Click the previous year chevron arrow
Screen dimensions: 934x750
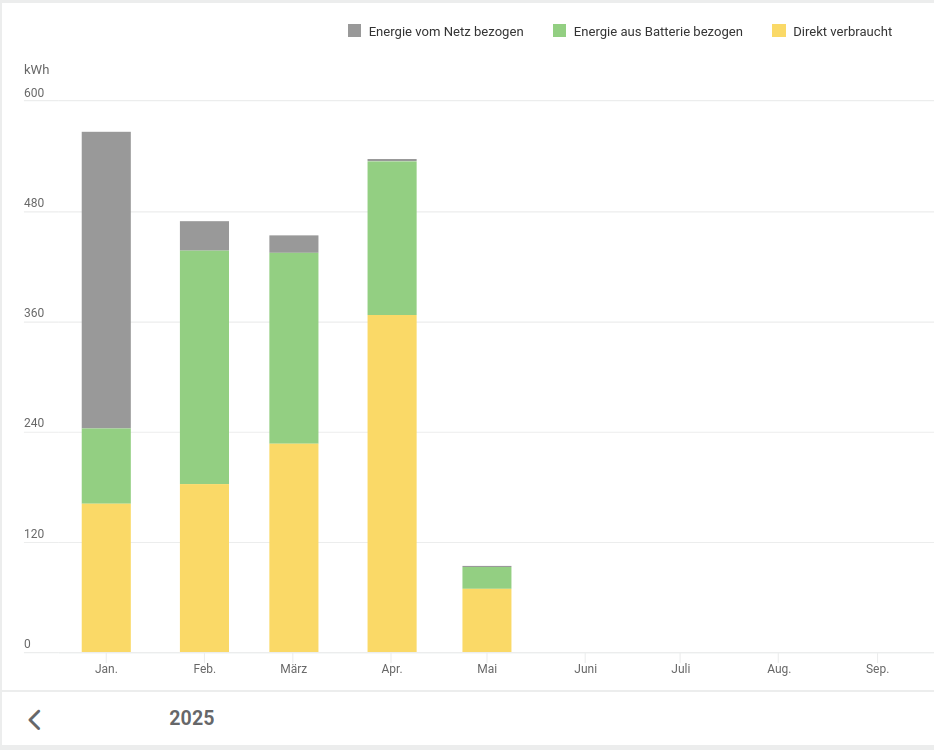(x=35, y=719)
